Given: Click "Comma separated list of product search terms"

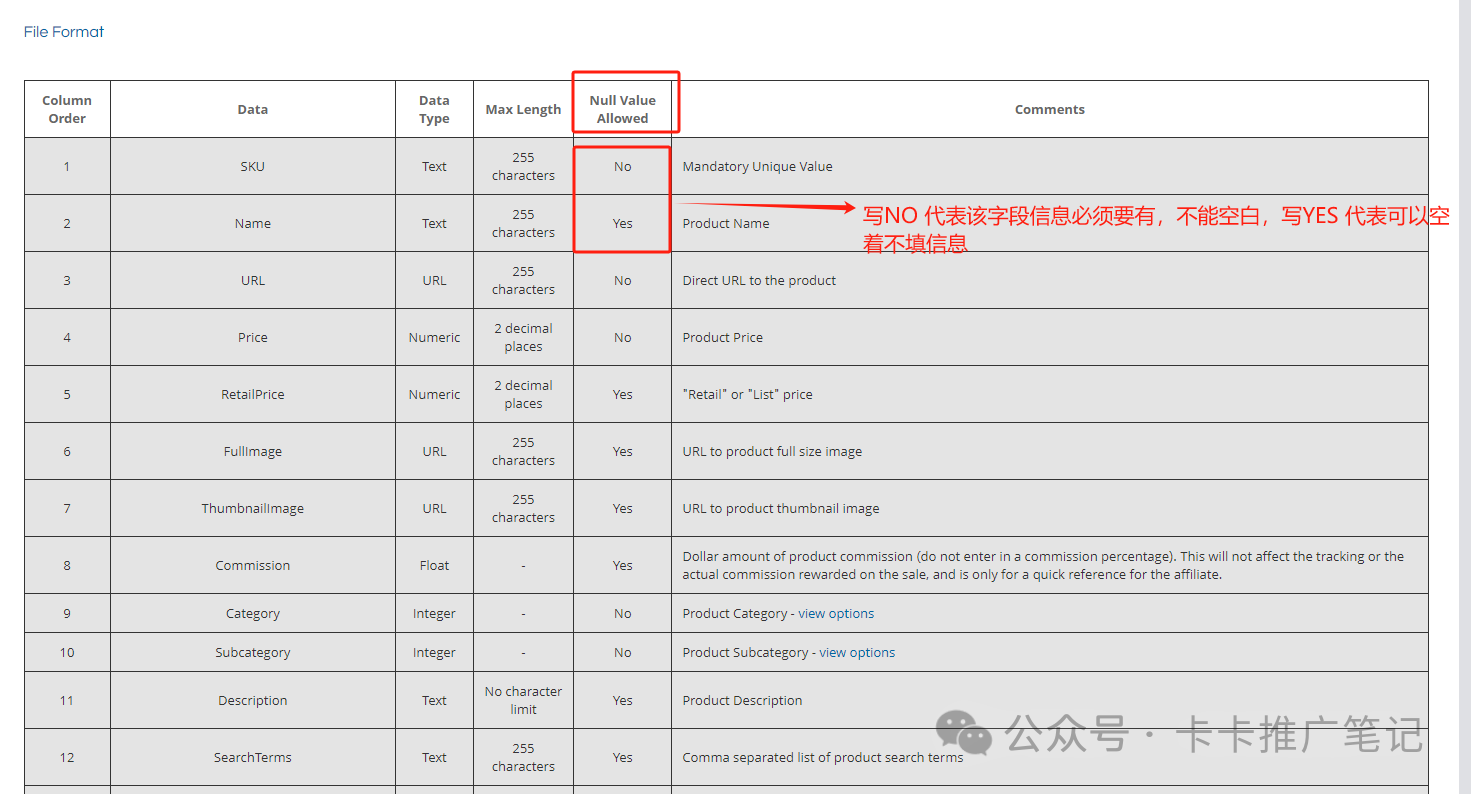Looking at the screenshot, I should [x=823, y=757].
